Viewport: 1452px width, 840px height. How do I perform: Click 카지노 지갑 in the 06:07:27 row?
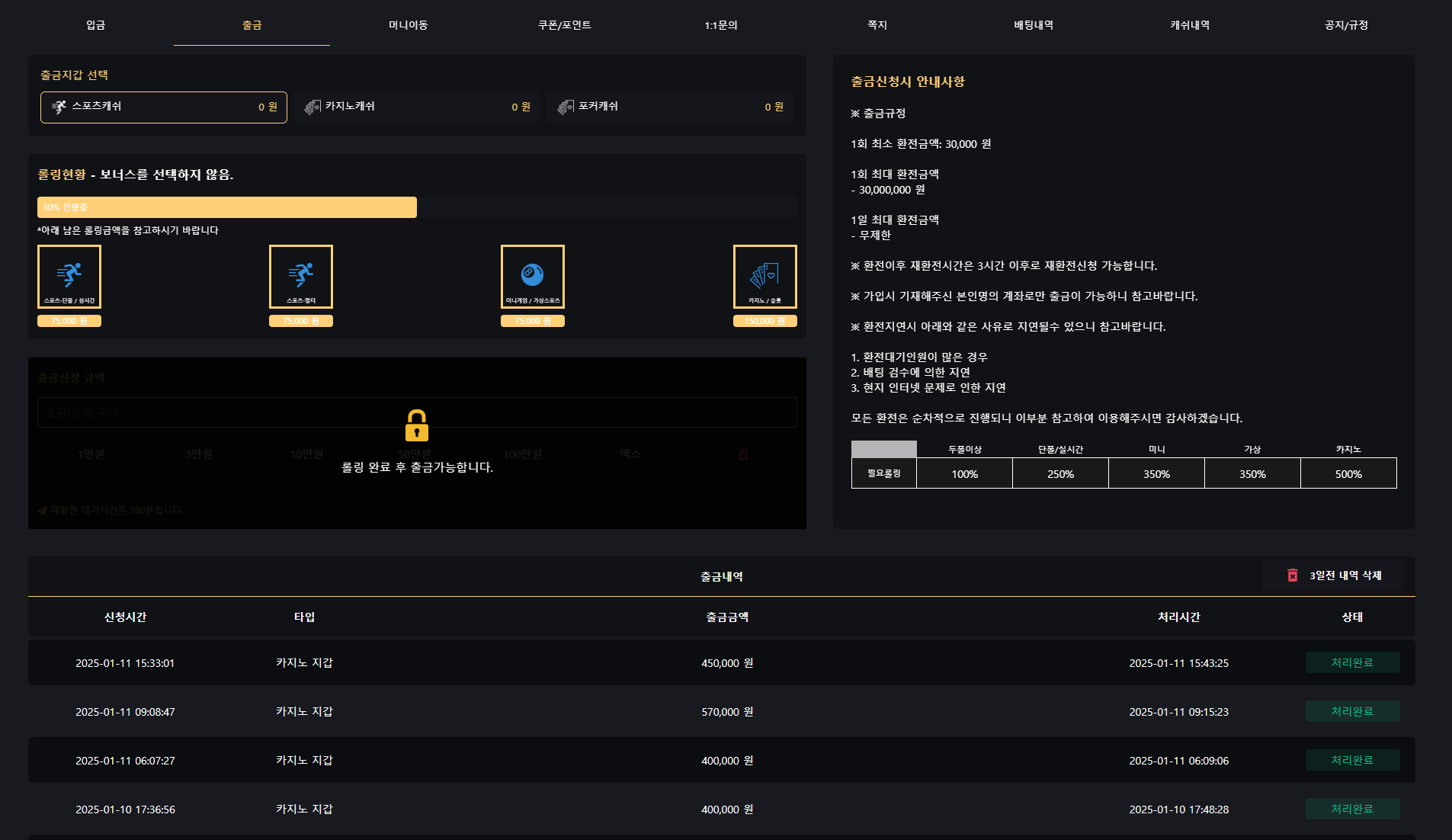[304, 760]
